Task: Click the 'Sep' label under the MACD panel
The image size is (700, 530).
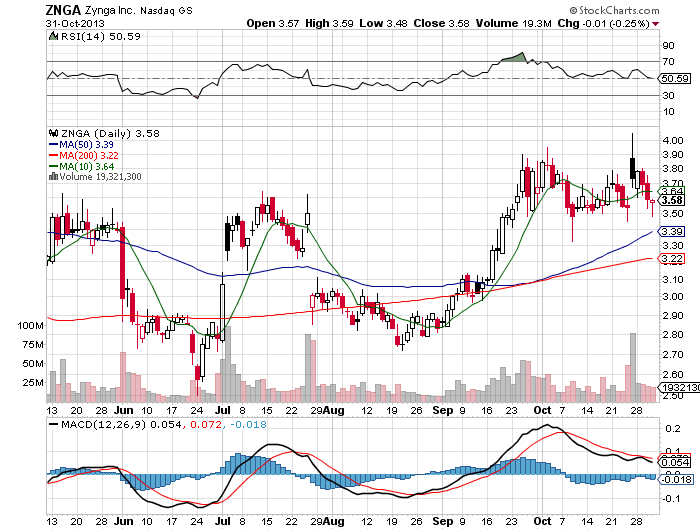Action: (x=443, y=521)
